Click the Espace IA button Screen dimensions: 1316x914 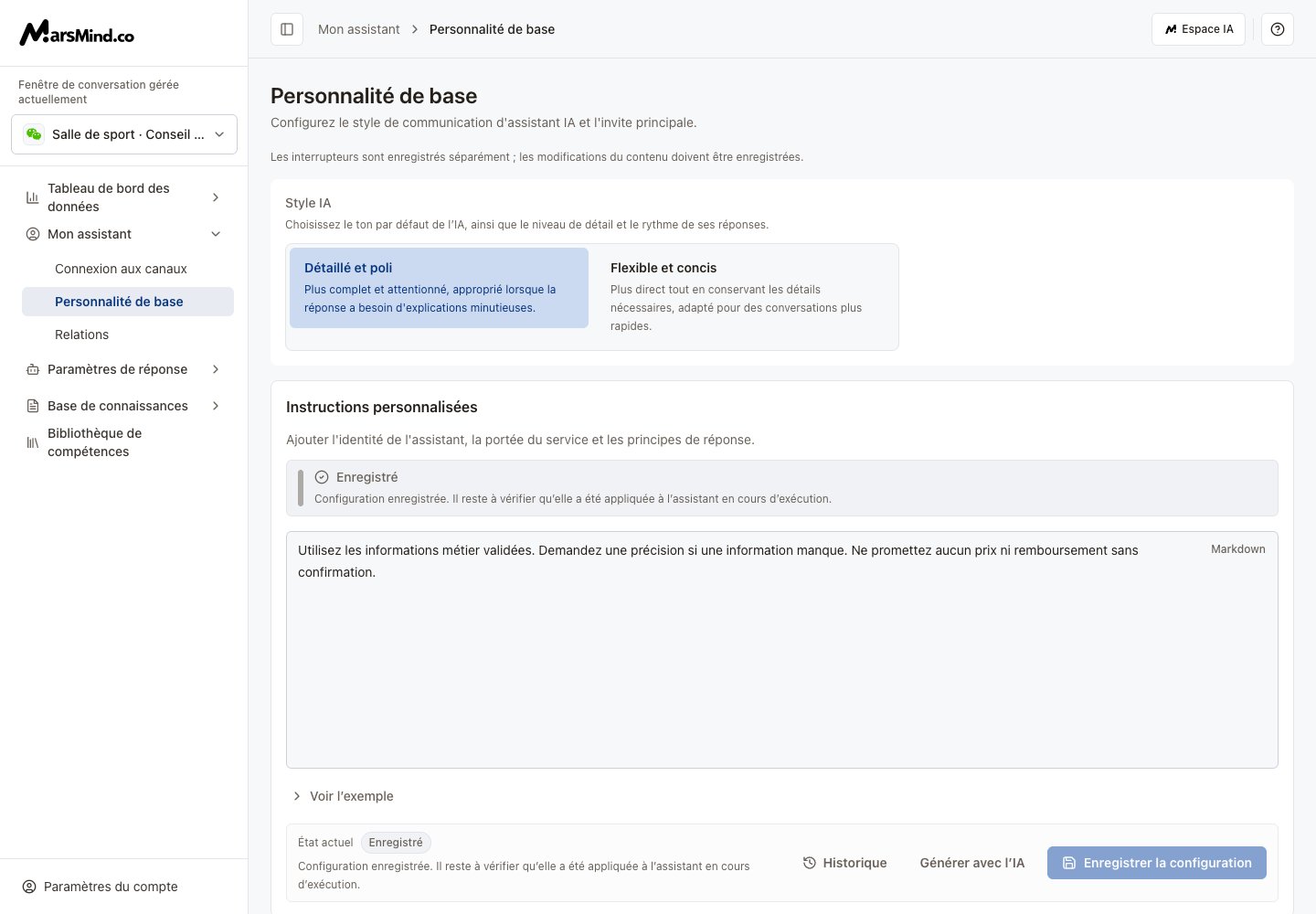point(1198,29)
